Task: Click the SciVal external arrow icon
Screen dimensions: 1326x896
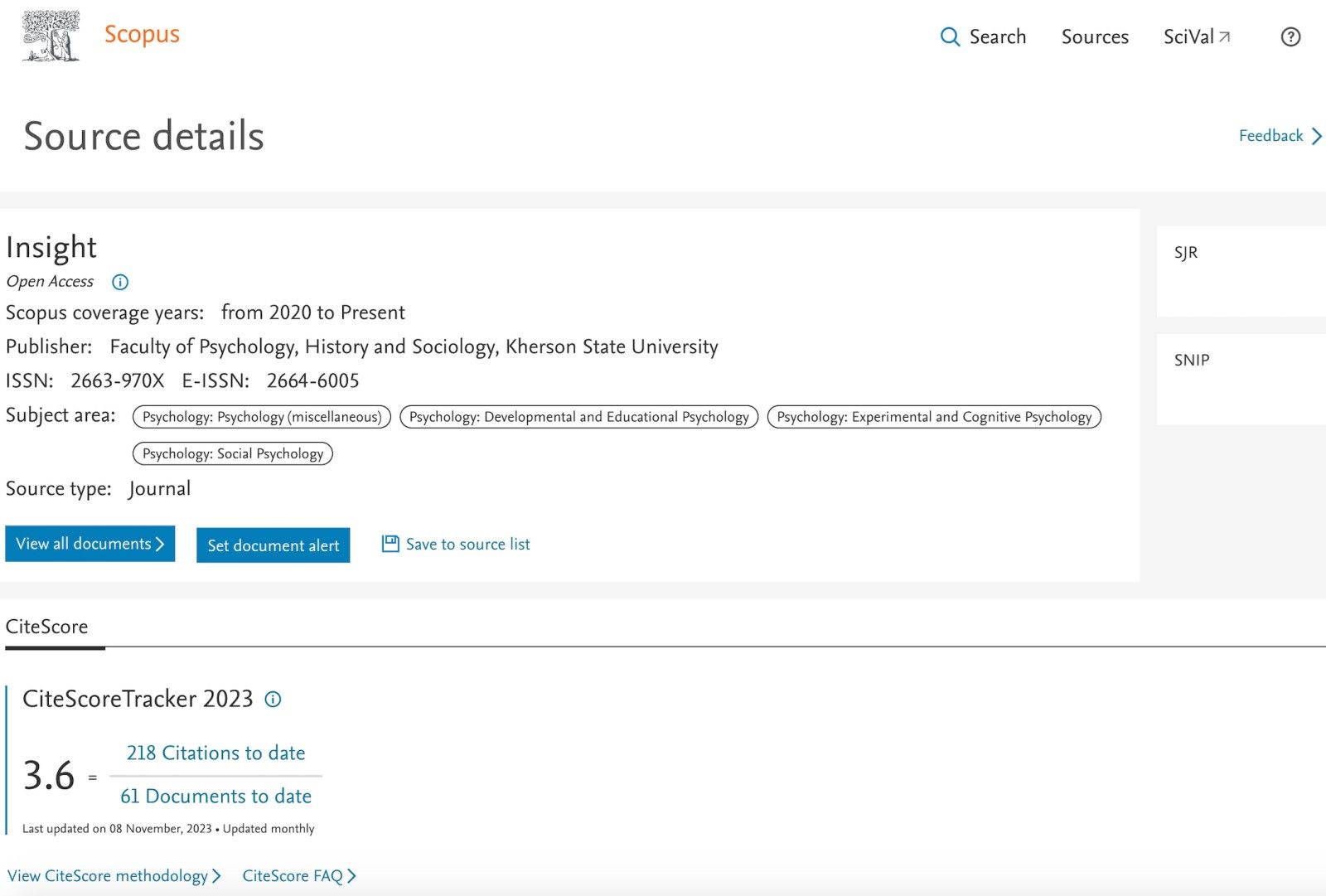Action: (1224, 36)
